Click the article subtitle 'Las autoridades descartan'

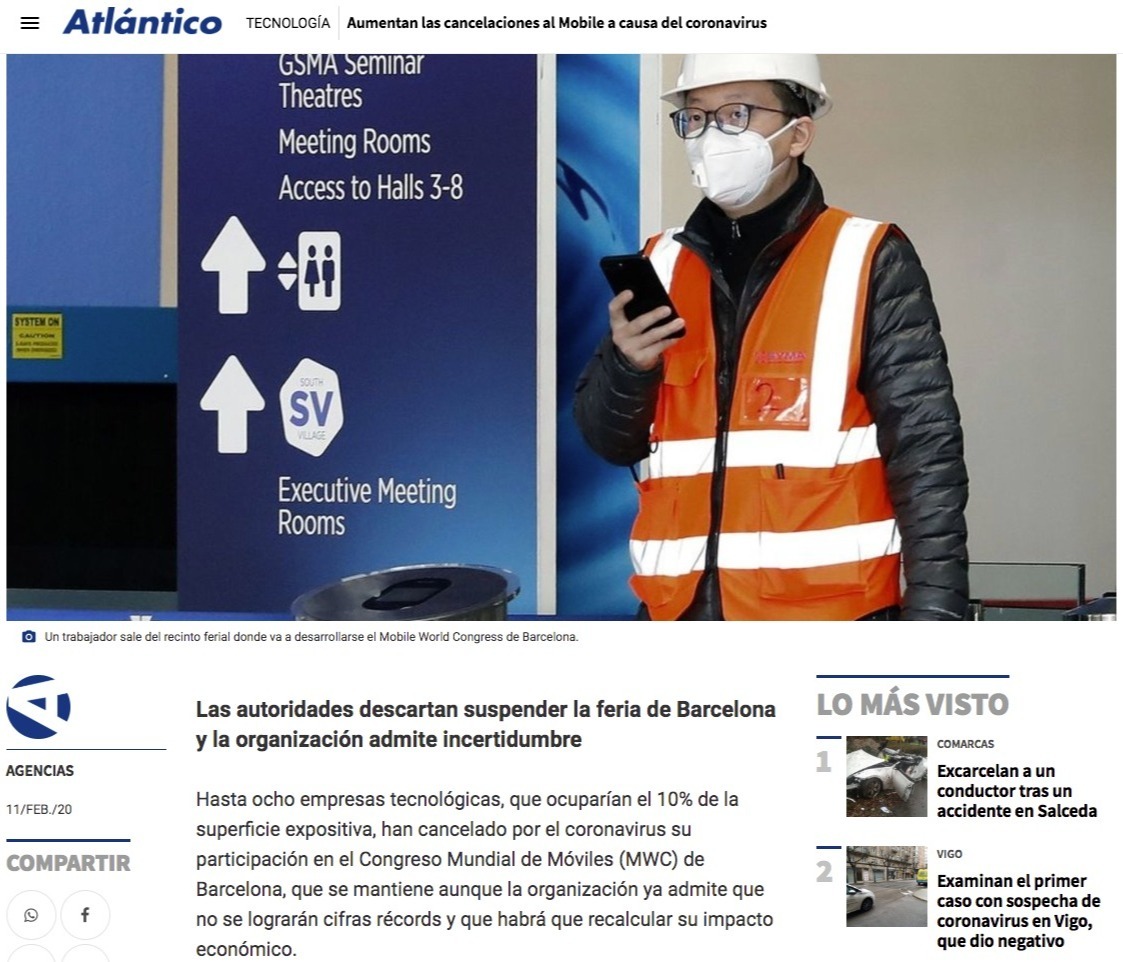pyautogui.click(x=485, y=724)
